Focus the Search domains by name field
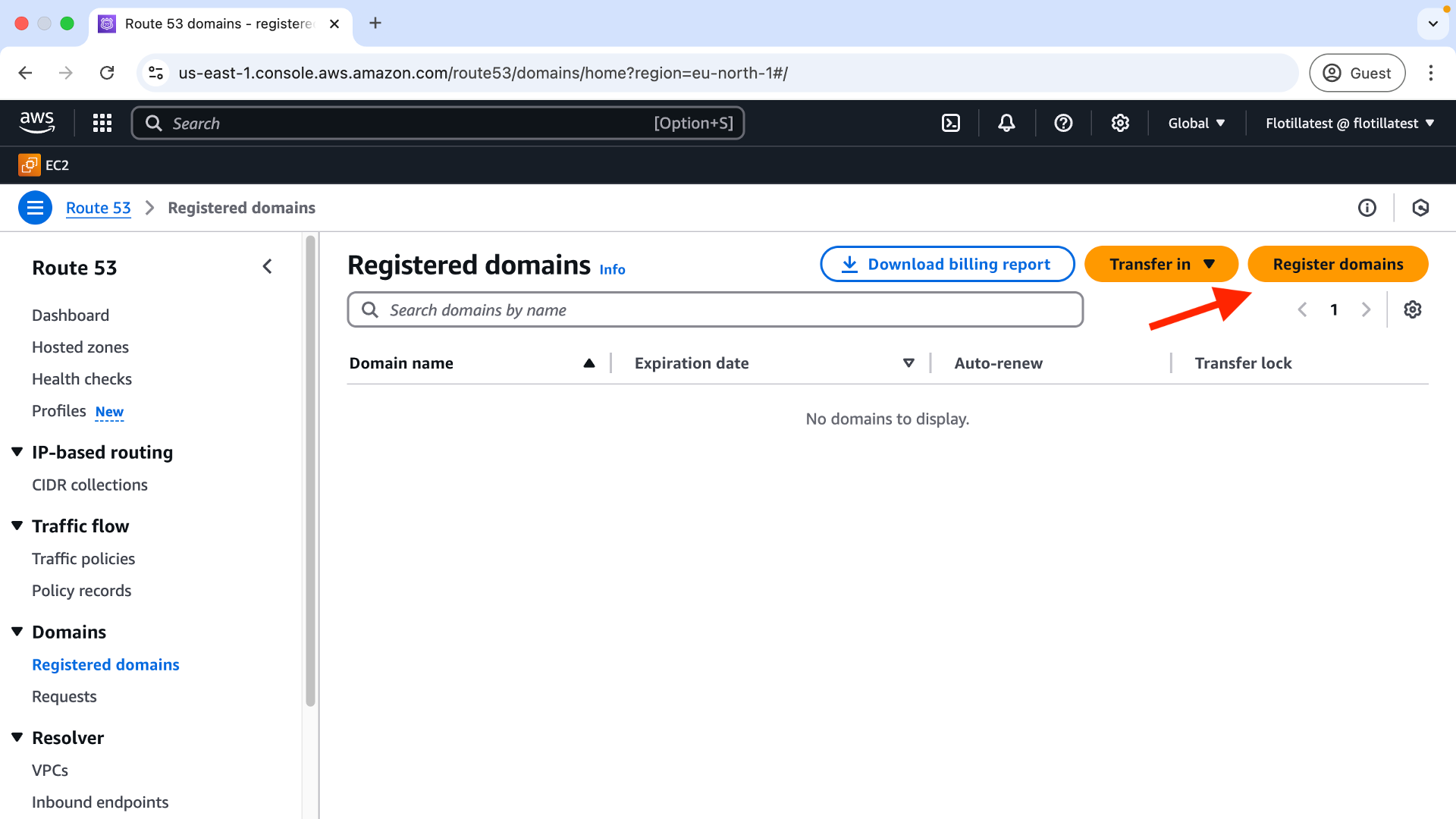This screenshot has height=819, width=1456. [715, 309]
